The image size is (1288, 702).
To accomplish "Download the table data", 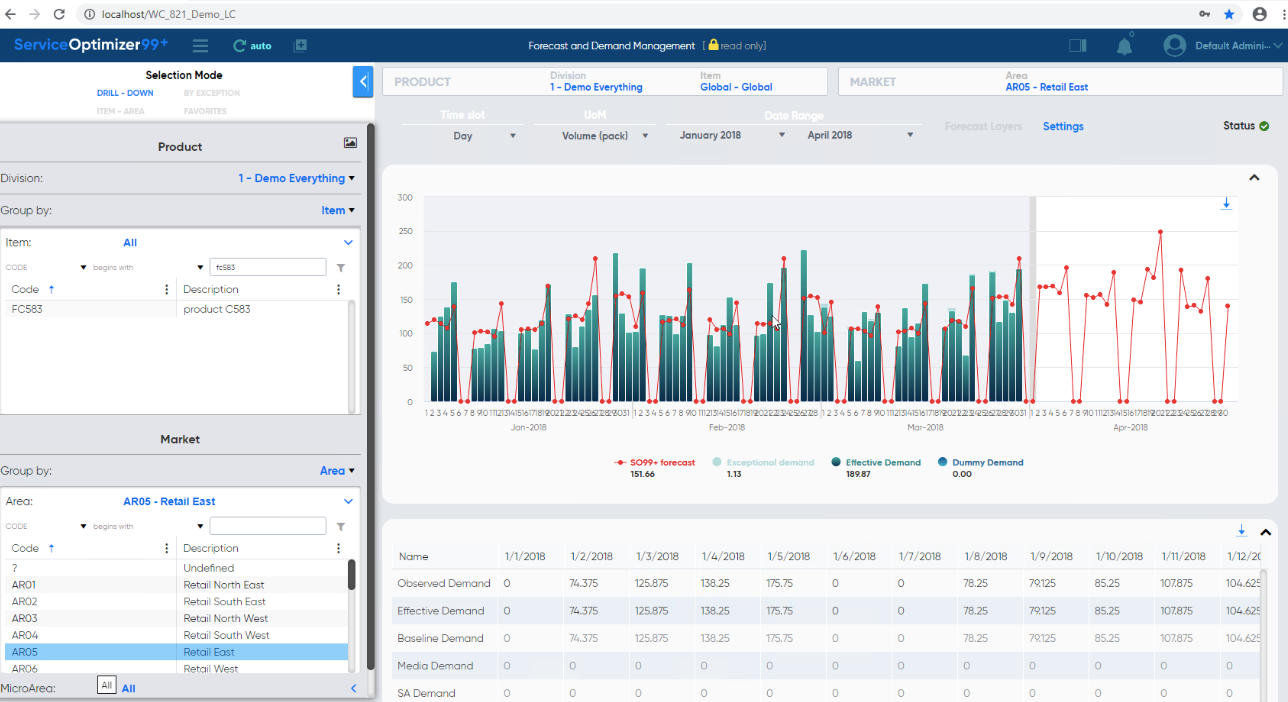I will (x=1242, y=531).
